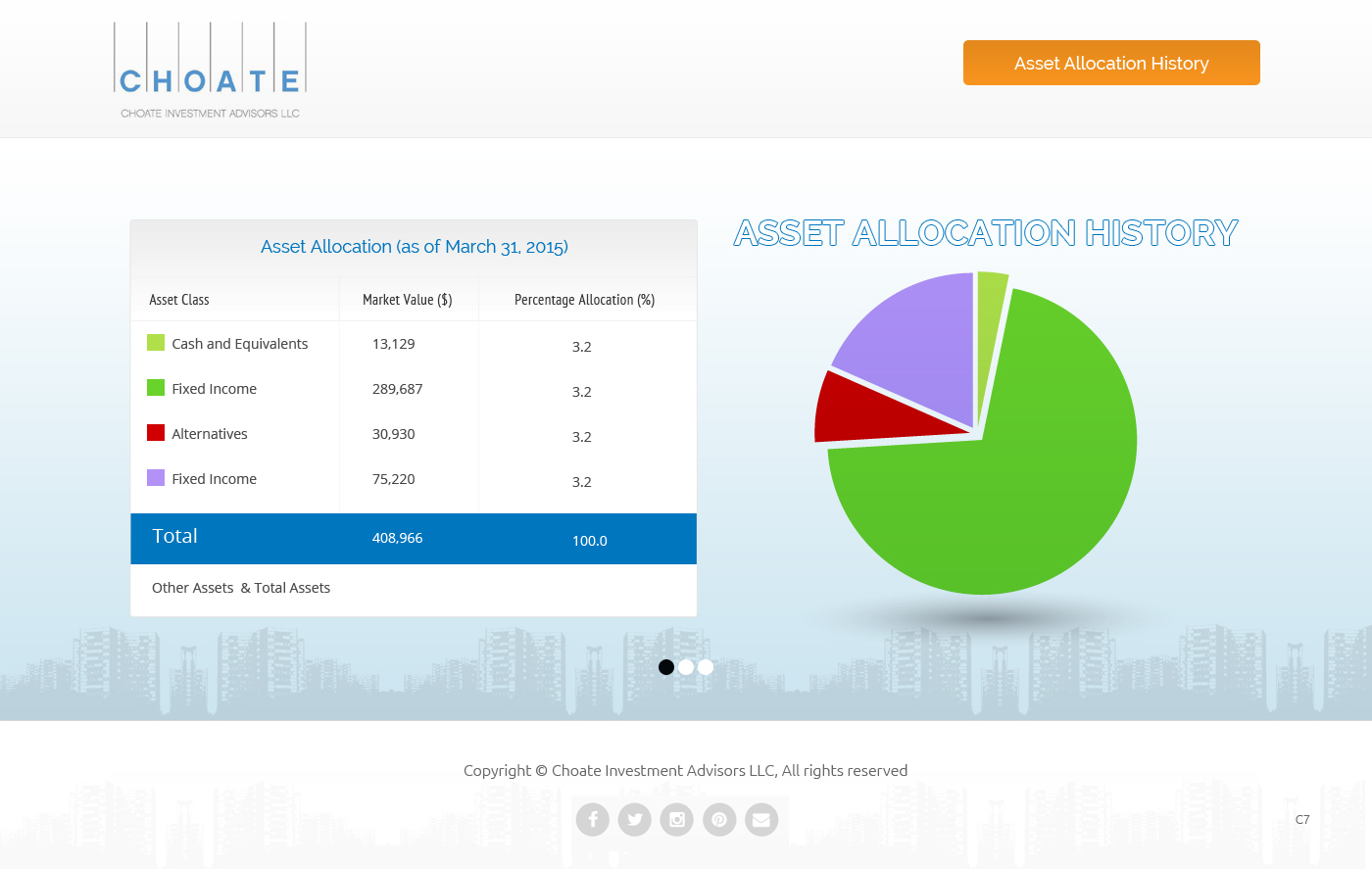Screen dimensions: 1372x869
Task: Open the Instagram social icon
Action: point(676,819)
